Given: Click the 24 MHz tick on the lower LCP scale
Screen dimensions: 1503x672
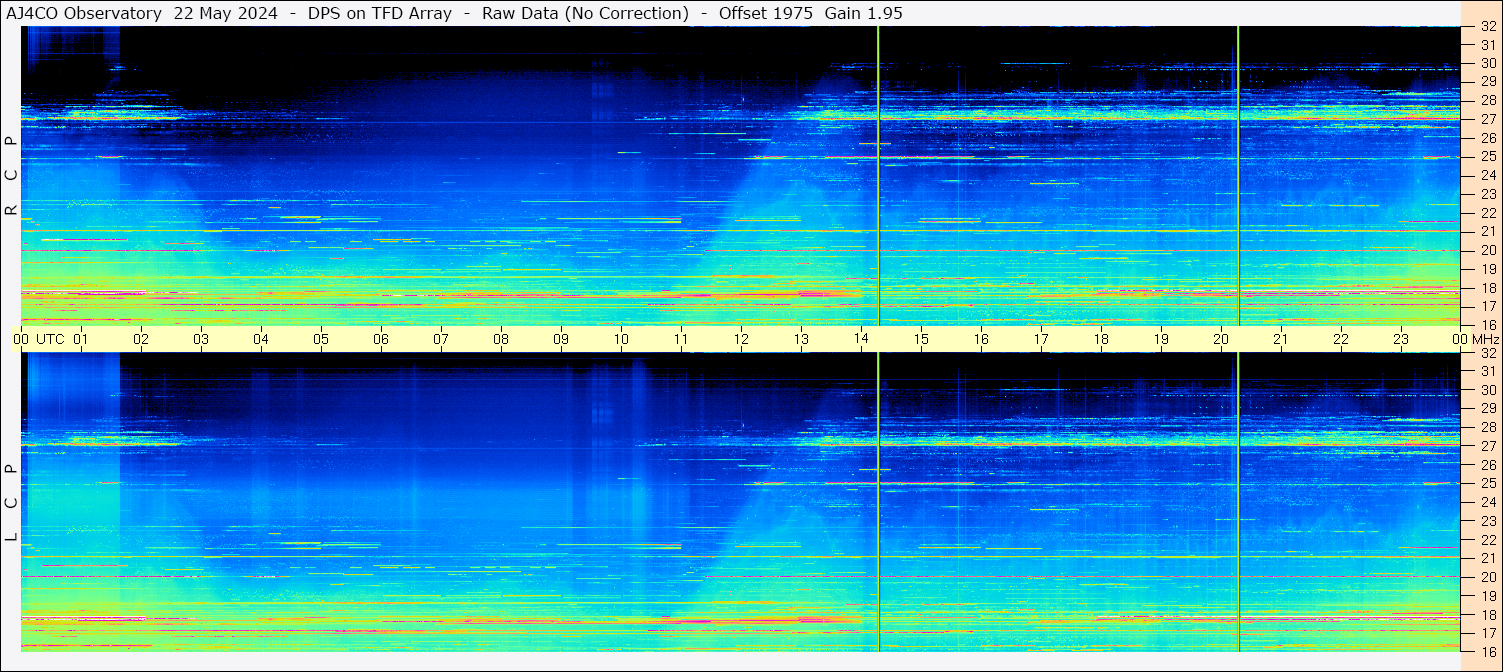Looking at the screenshot, I should (1487, 503).
